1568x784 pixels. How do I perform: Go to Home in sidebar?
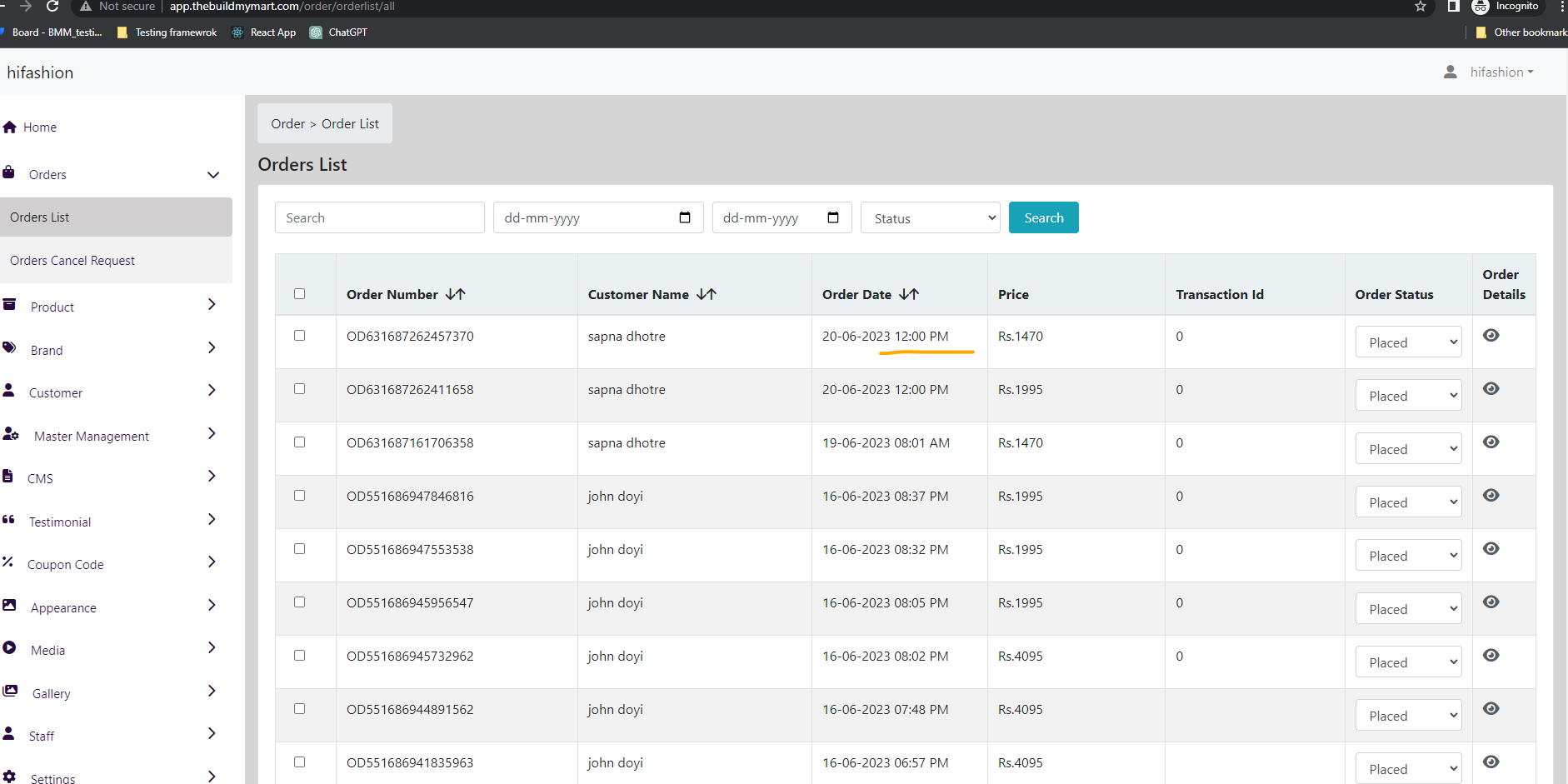(40, 127)
